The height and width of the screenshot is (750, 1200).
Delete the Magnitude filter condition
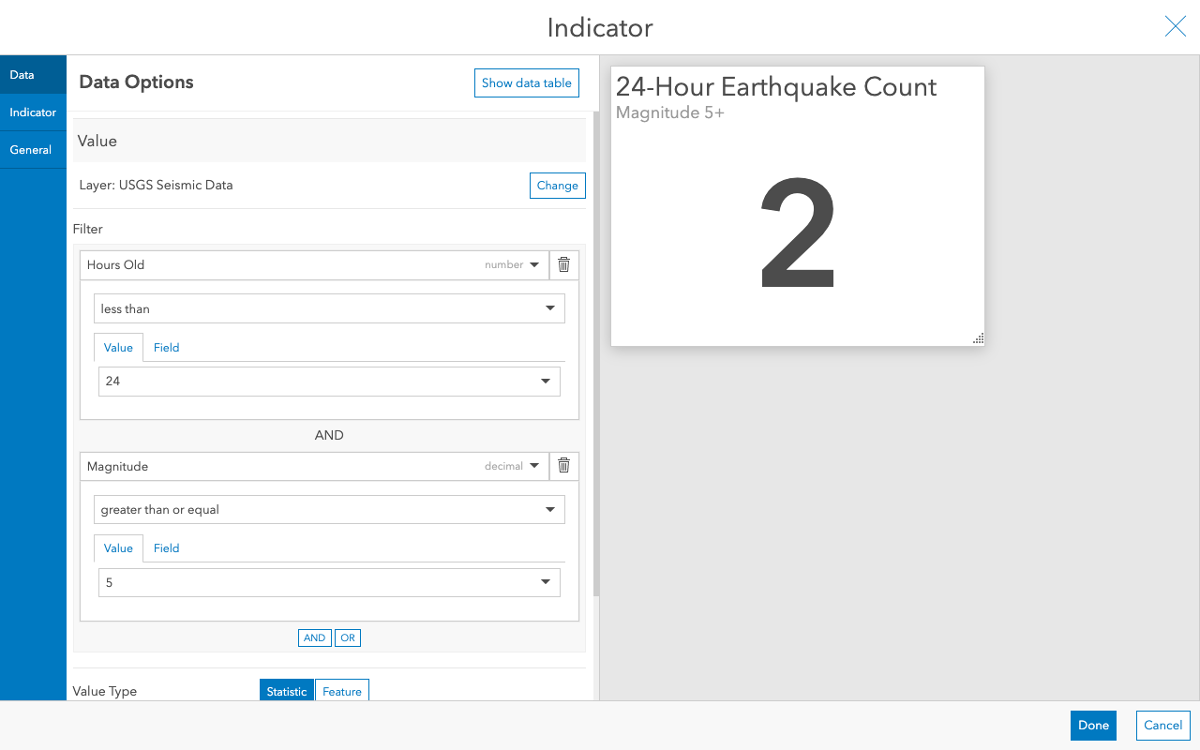[563, 465]
